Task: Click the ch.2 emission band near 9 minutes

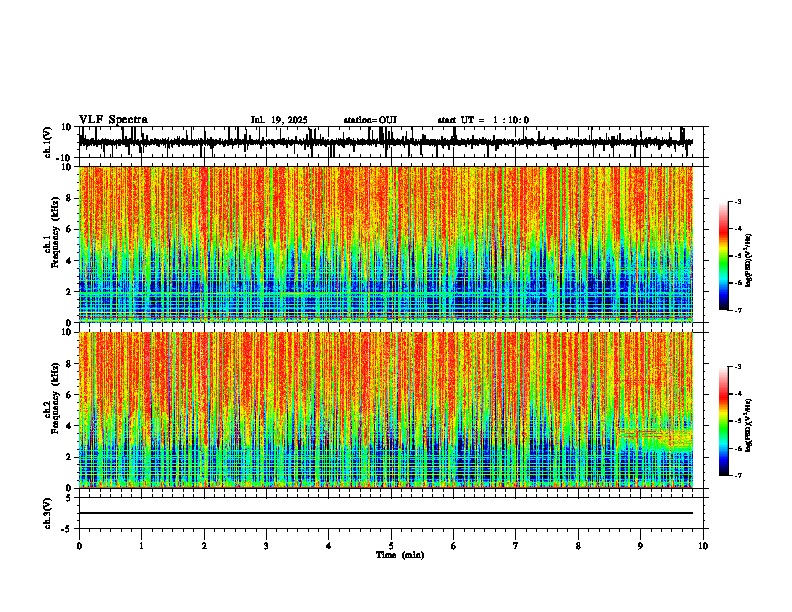Action: click(655, 439)
